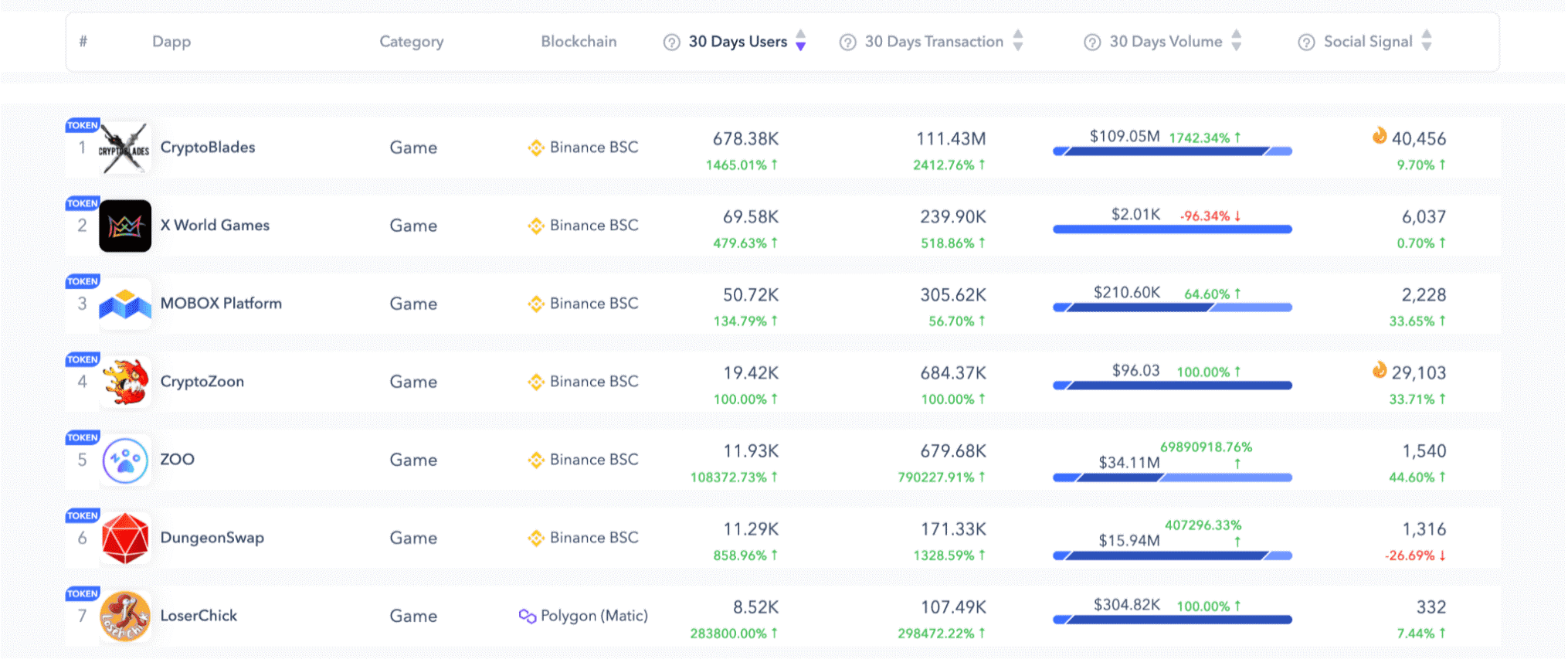Click the TOKEN badge on MOBOX Platform row

click(x=83, y=281)
